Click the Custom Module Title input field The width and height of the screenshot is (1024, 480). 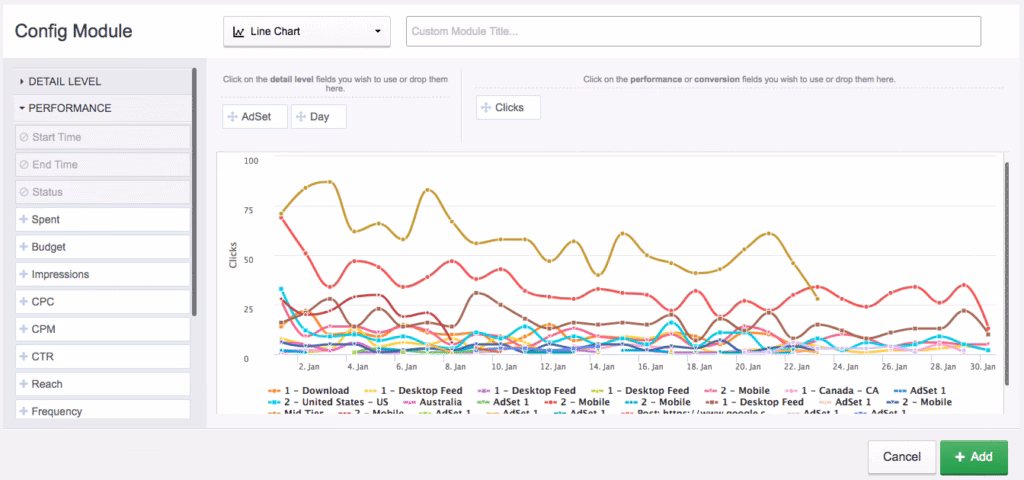pos(692,31)
